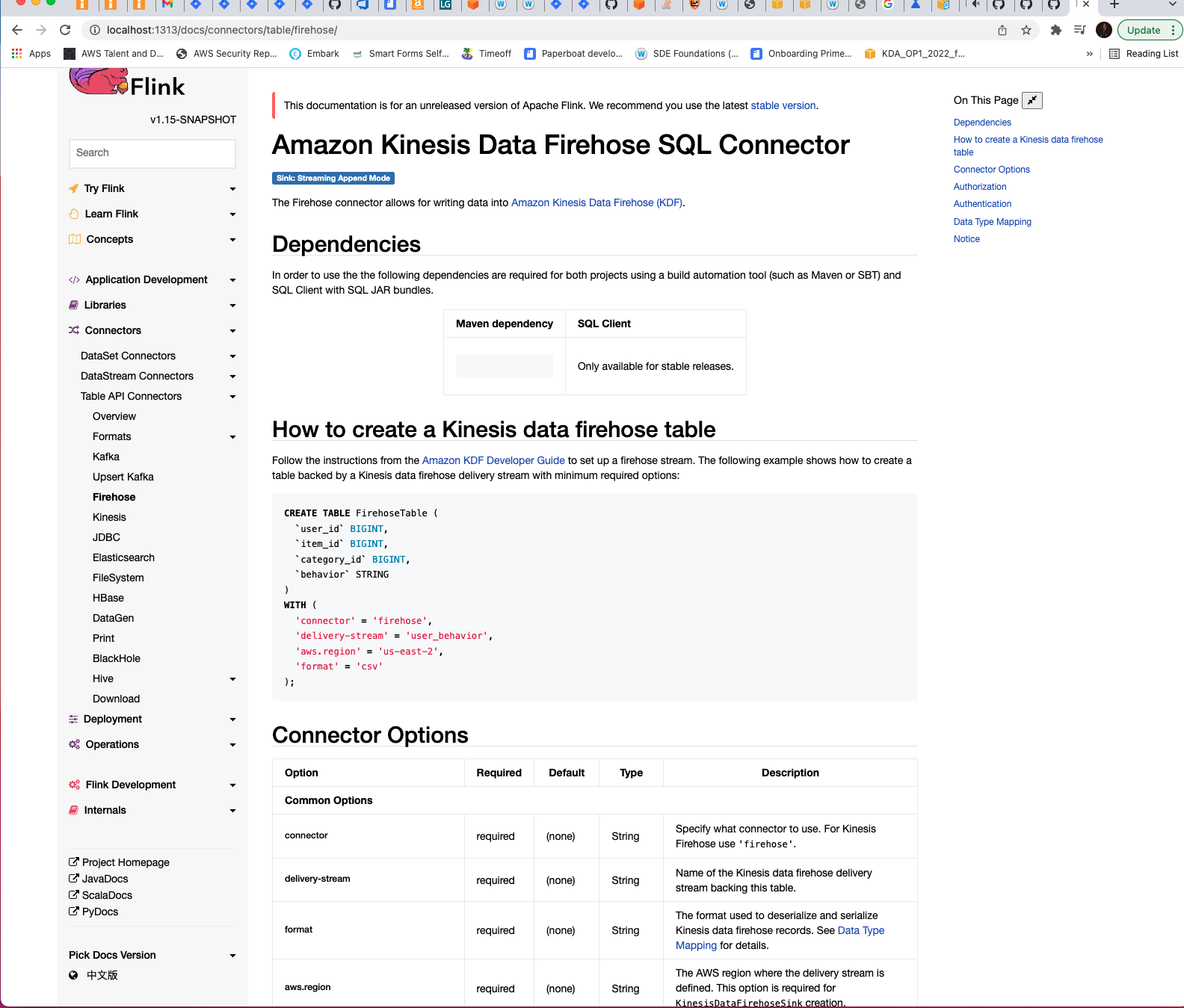Focus the Search input field
The width and height of the screenshot is (1184, 1008).
point(152,153)
